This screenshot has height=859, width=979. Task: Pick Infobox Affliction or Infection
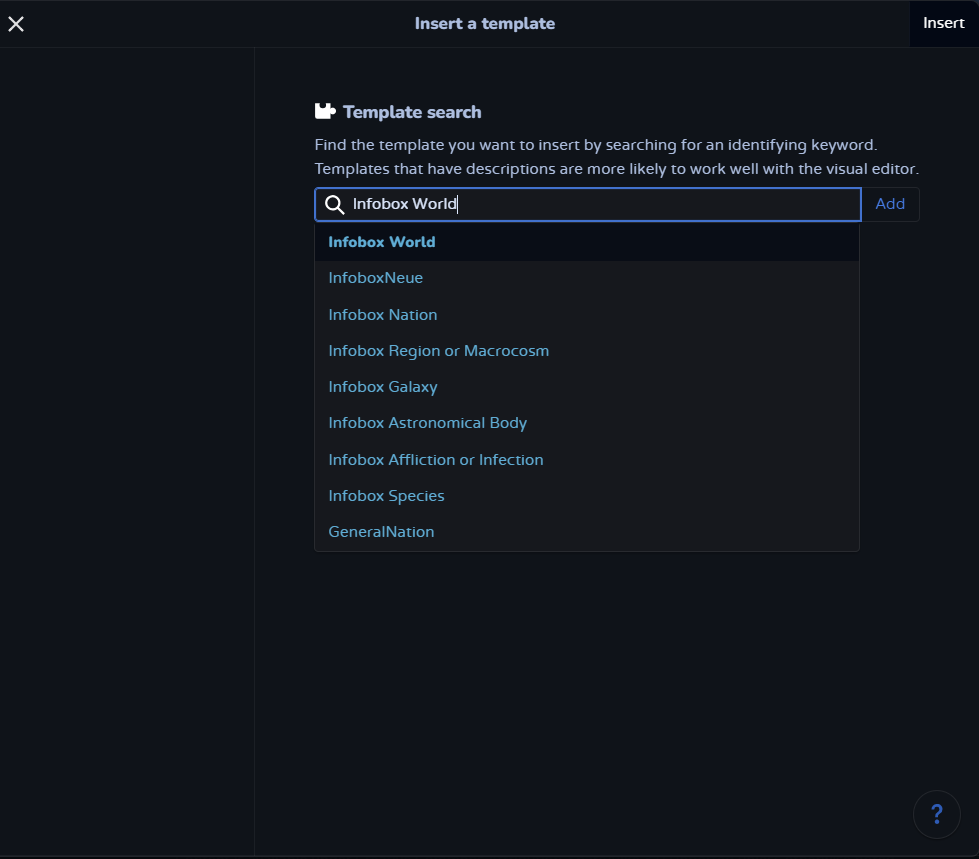coord(436,460)
